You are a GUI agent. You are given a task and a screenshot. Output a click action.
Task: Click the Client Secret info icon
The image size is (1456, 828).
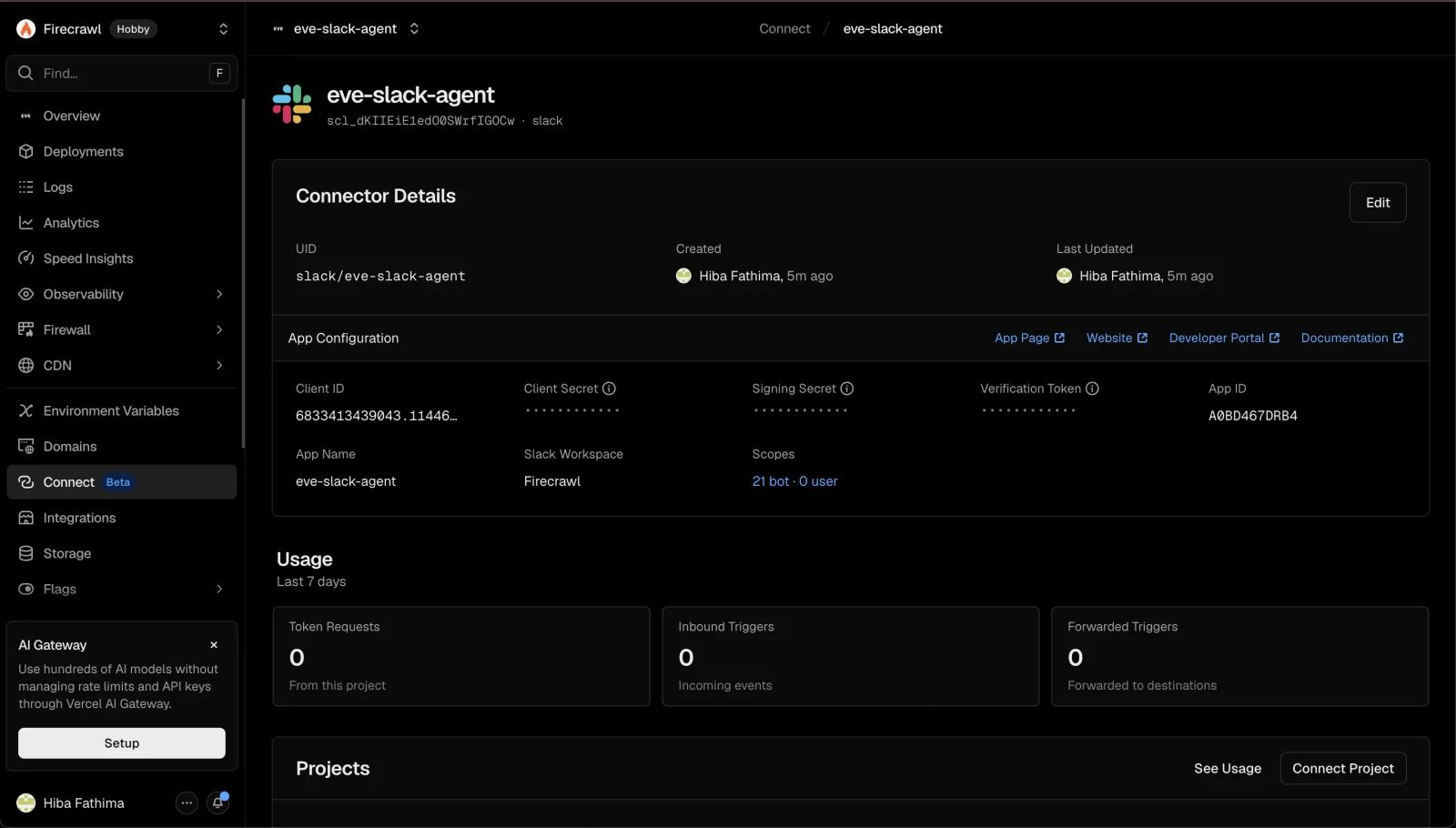point(610,389)
